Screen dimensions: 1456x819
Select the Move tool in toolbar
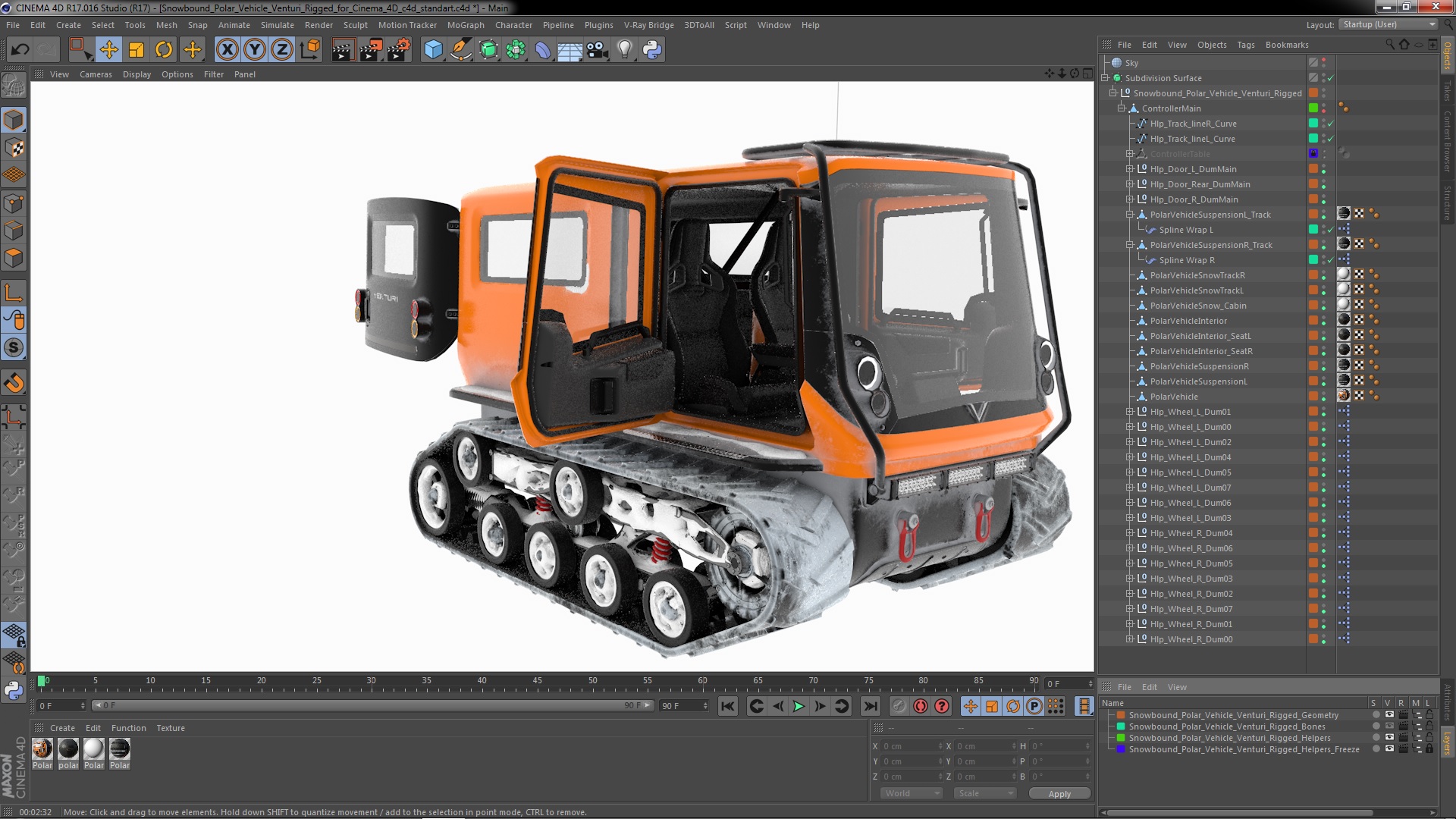pyautogui.click(x=108, y=50)
